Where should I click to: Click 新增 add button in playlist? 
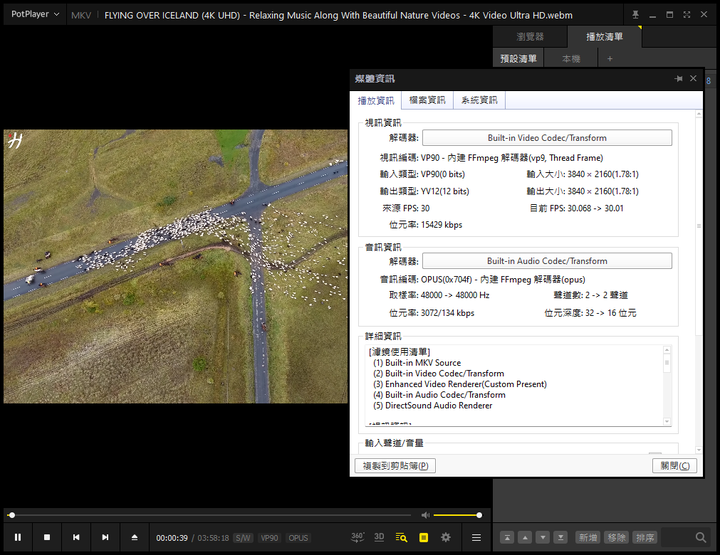click(588, 538)
